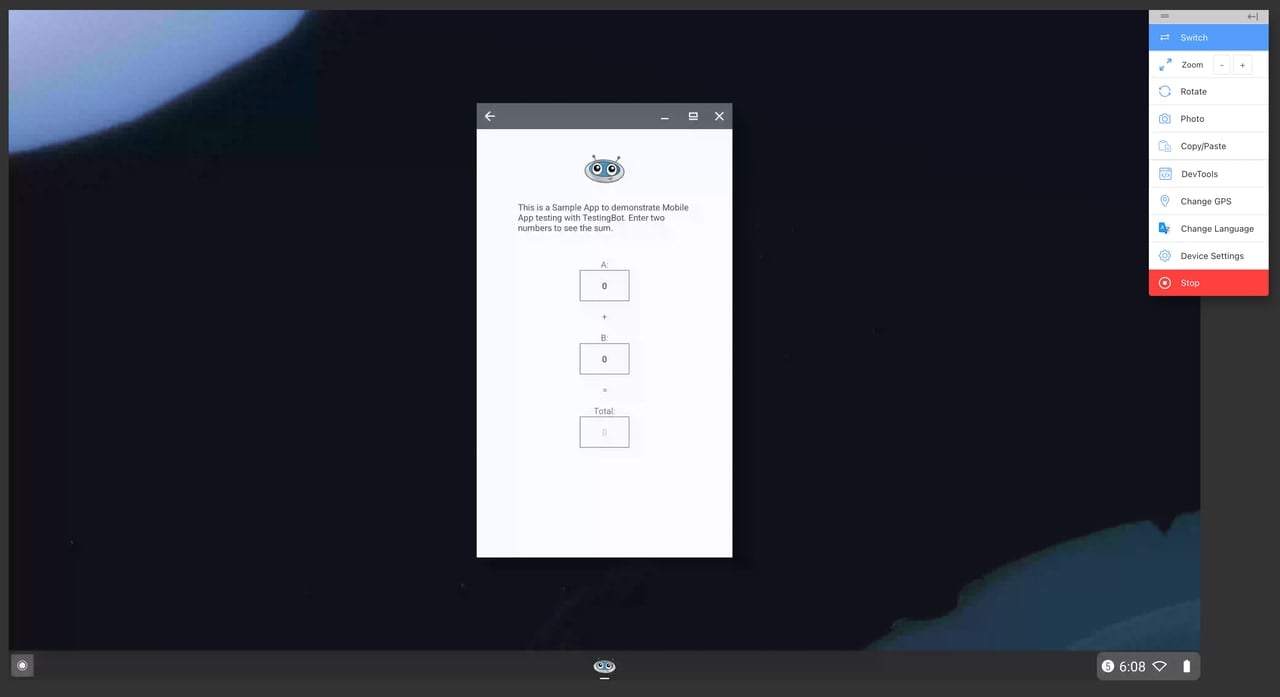Viewport: 1280px width, 697px height.
Task: Increase zoom with plus button
Action: 1242,65
